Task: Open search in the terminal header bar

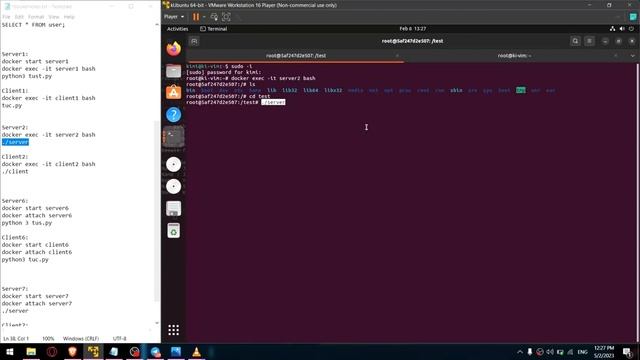Action: point(576,41)
